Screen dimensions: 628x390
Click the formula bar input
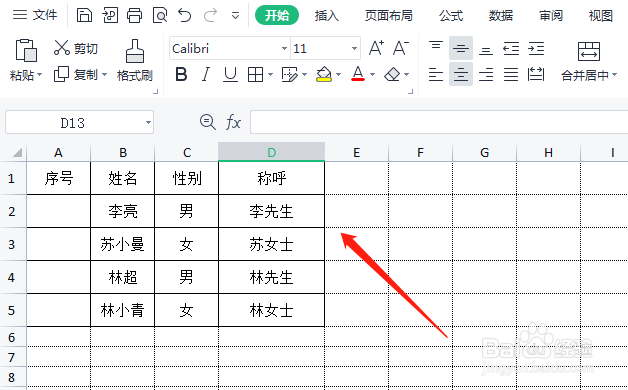pyautogui.click(x=439, y=122)
